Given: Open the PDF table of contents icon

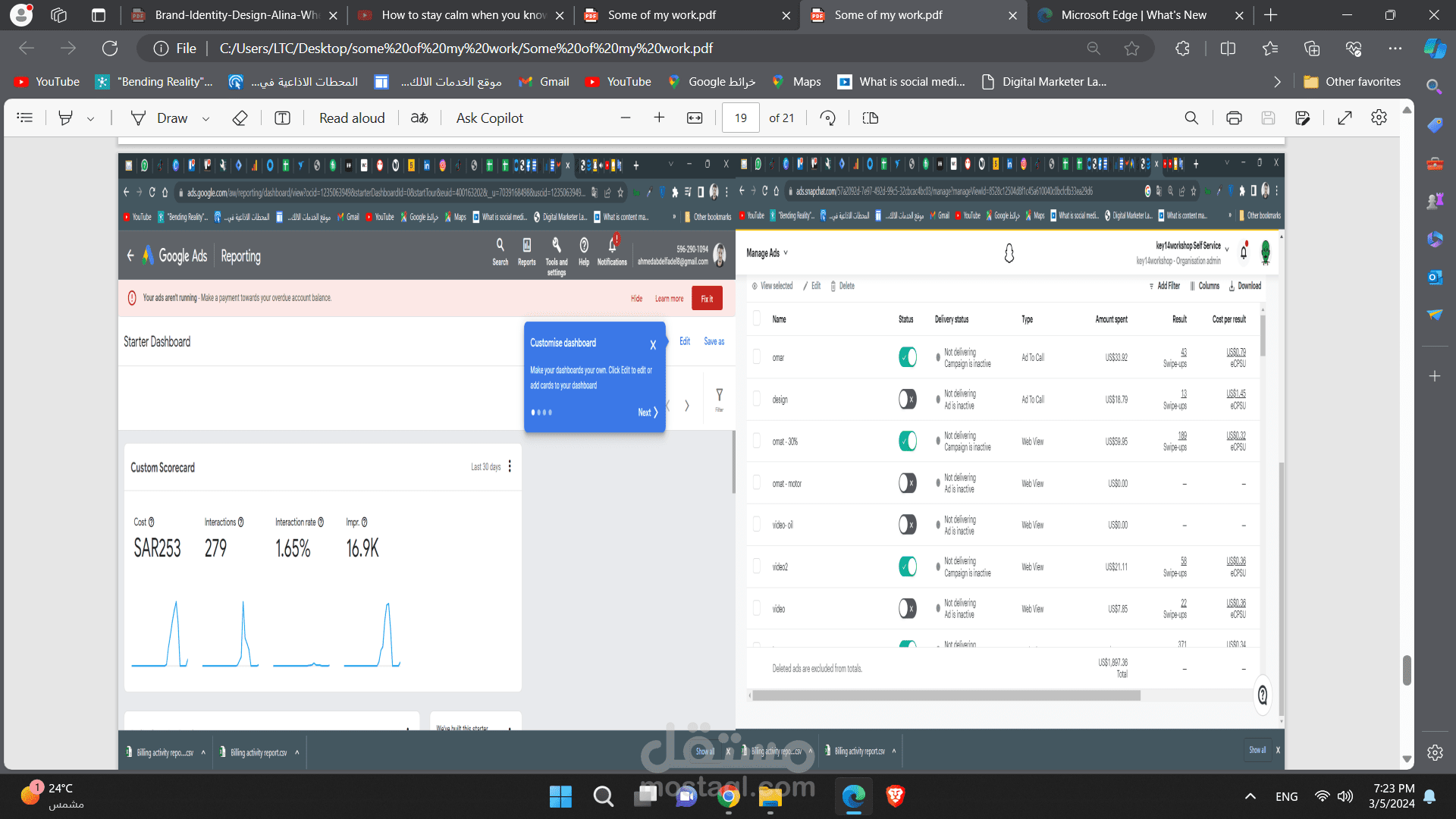Looking at the screenshot, I should pos(25,118).
